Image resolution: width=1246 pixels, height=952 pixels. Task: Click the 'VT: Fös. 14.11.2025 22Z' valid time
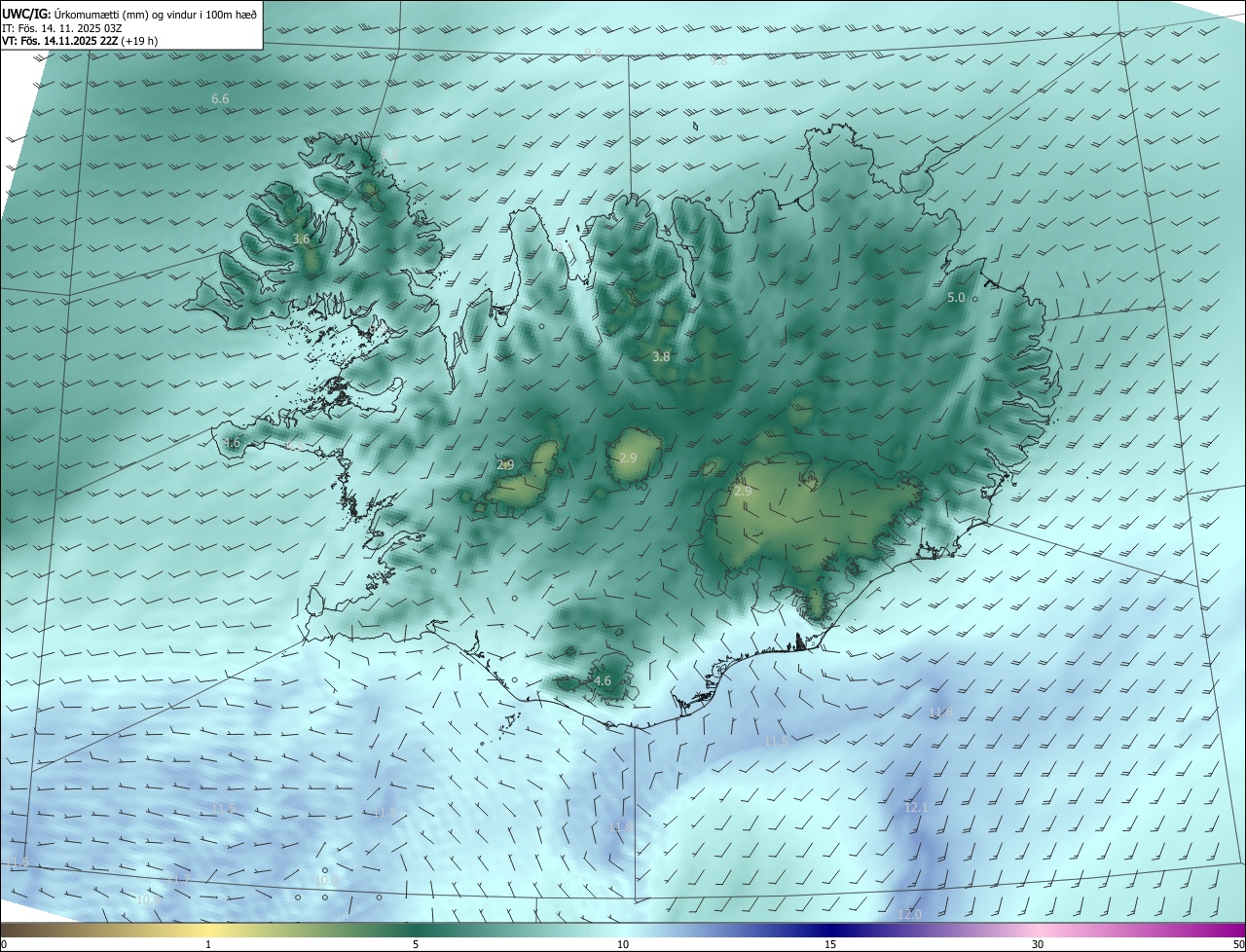pyautogui.click(x=60, y=41)
